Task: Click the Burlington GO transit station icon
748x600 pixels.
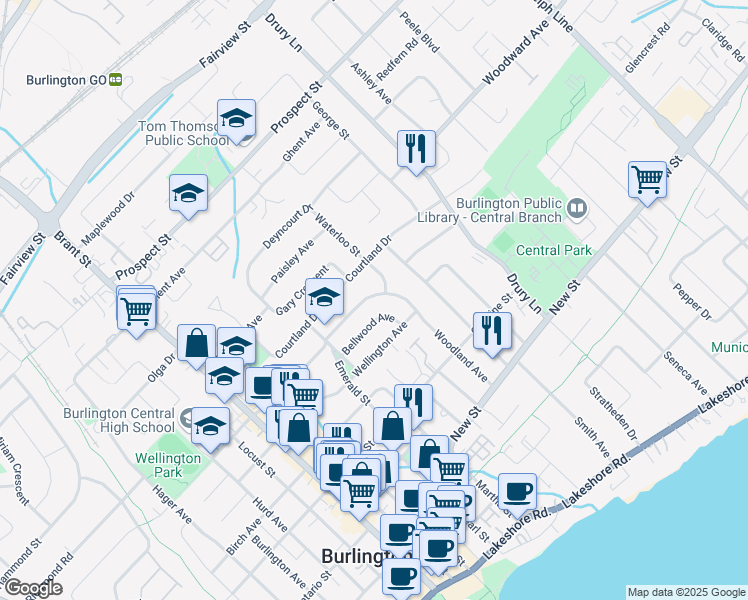Action: (115, 80)
